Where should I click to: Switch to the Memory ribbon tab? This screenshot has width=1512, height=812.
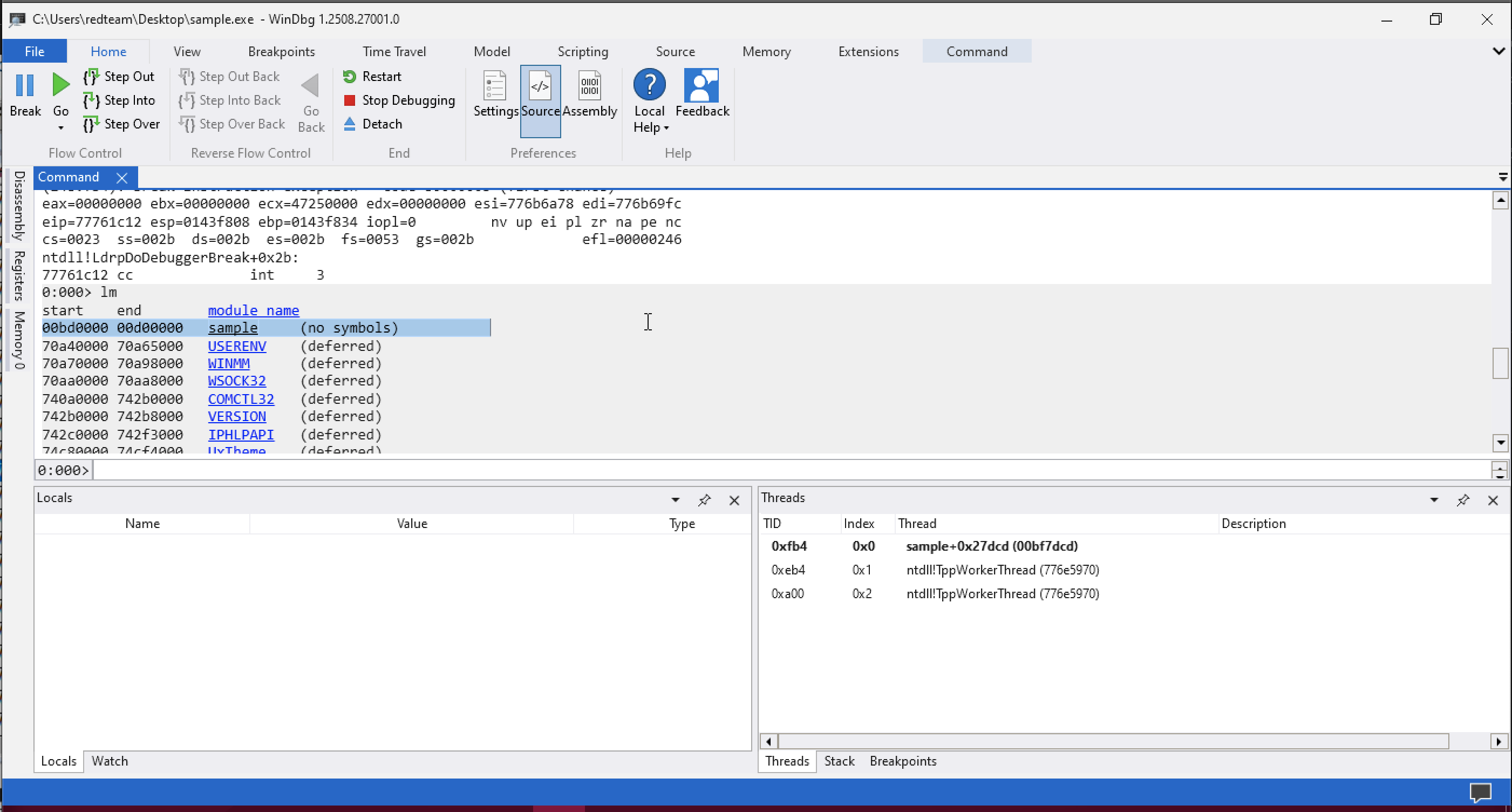[766, 51]
